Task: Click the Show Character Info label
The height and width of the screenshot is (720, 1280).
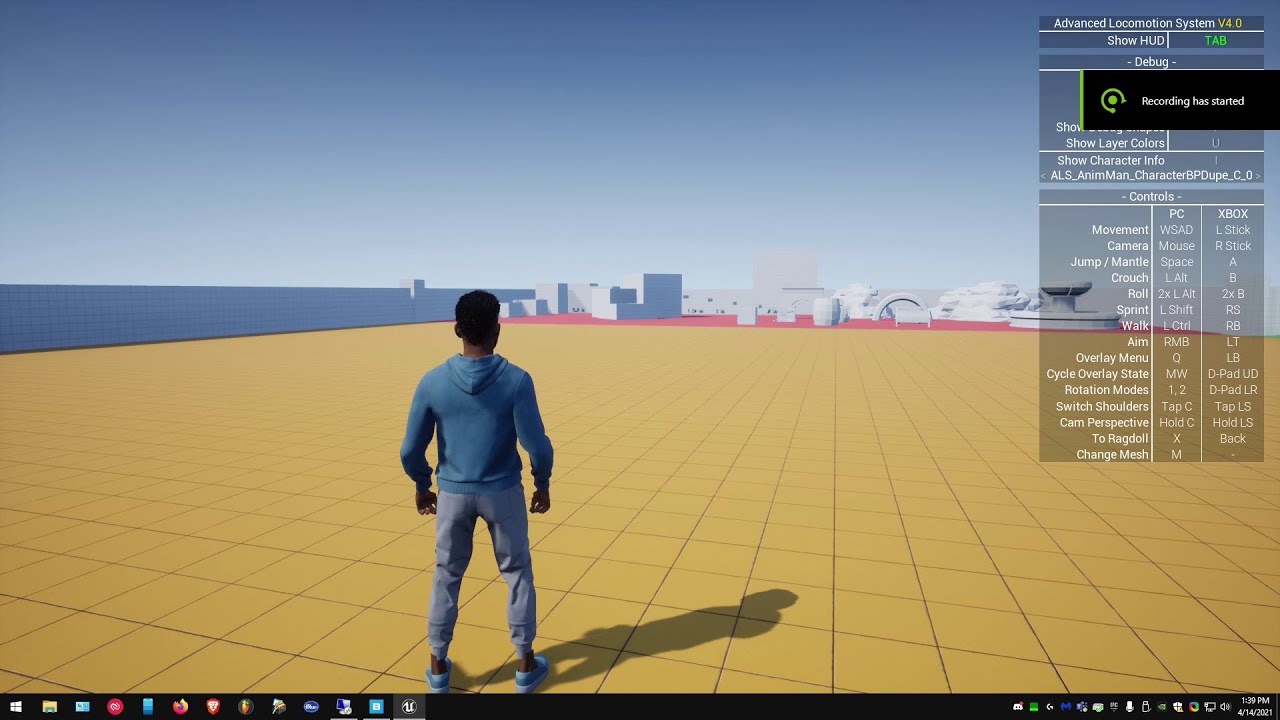Action: point(1111,160)
